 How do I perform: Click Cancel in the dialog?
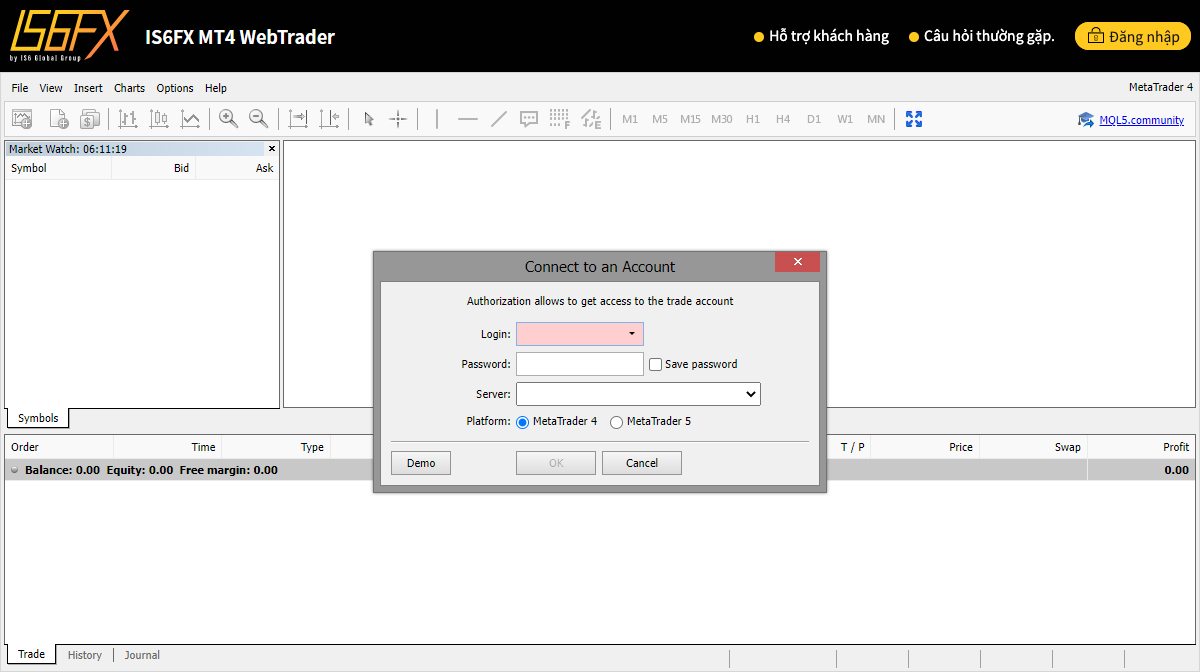[642, 463]
